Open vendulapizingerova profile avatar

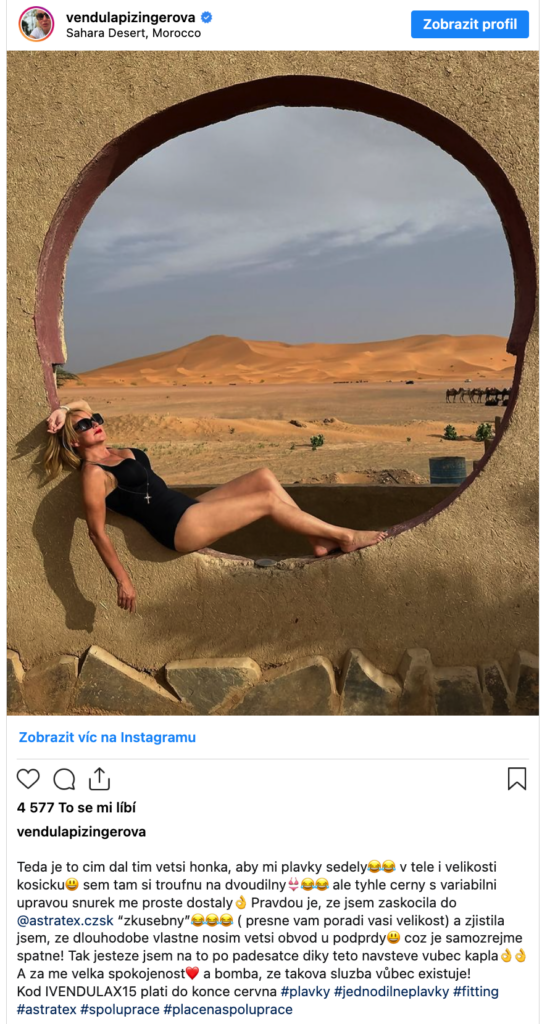pyautogui.click(x=37, y=24)
